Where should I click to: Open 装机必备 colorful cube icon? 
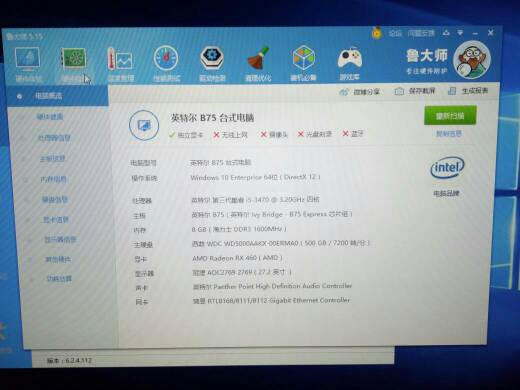click(303, 59)
